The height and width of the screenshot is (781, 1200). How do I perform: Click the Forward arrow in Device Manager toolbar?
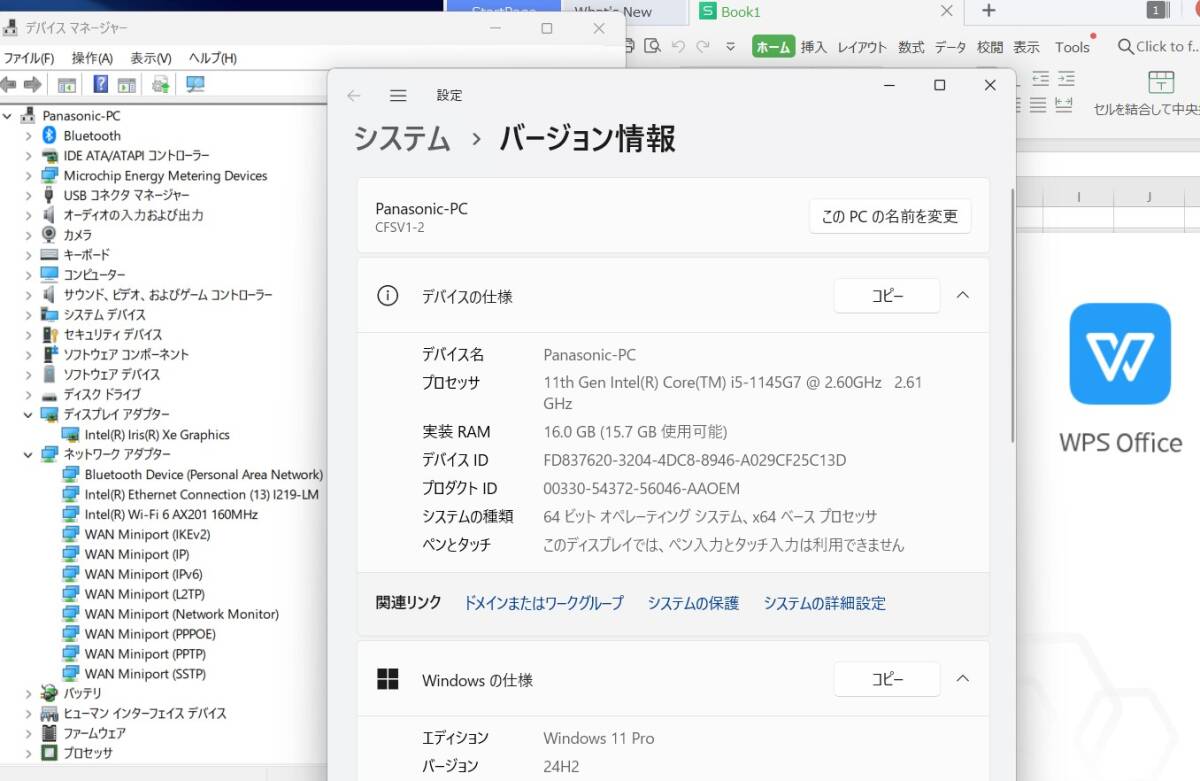pyautogui.click(x=32, y=85)
